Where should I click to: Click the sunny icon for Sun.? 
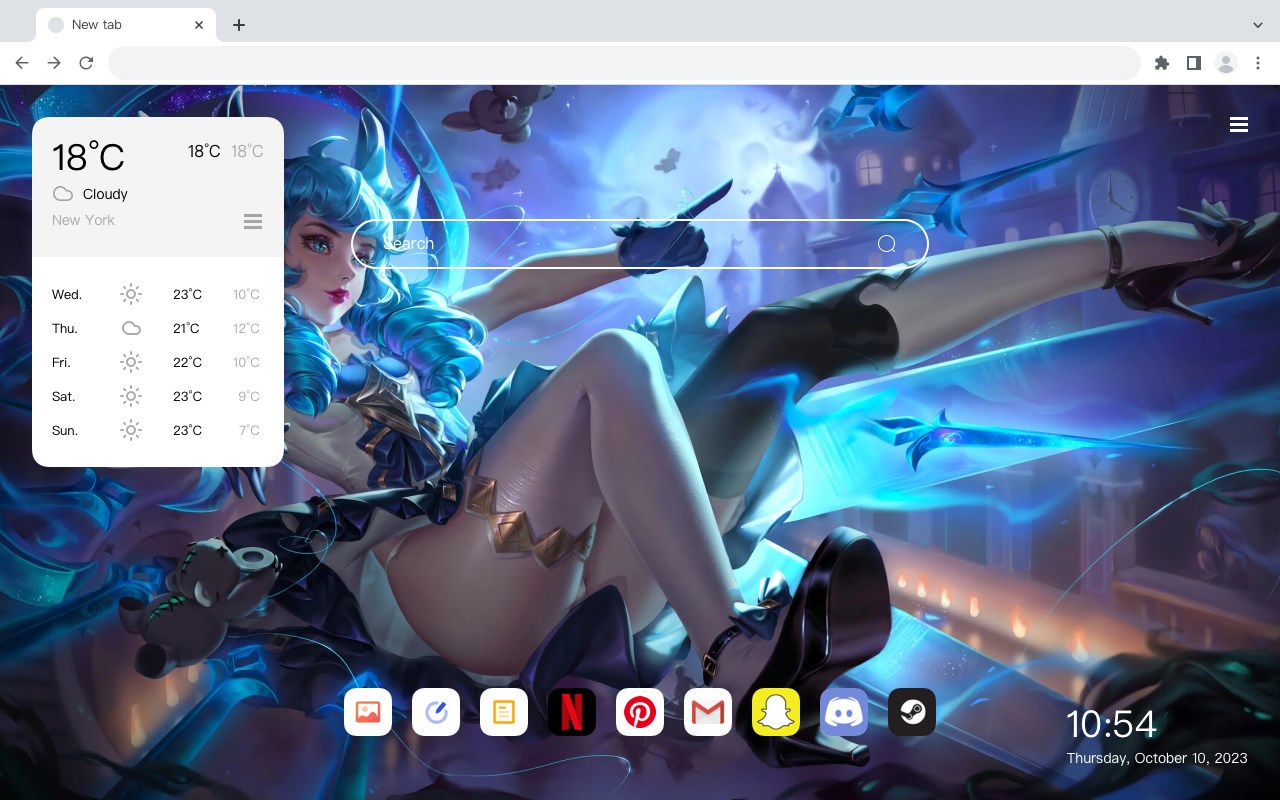point(131,430)
